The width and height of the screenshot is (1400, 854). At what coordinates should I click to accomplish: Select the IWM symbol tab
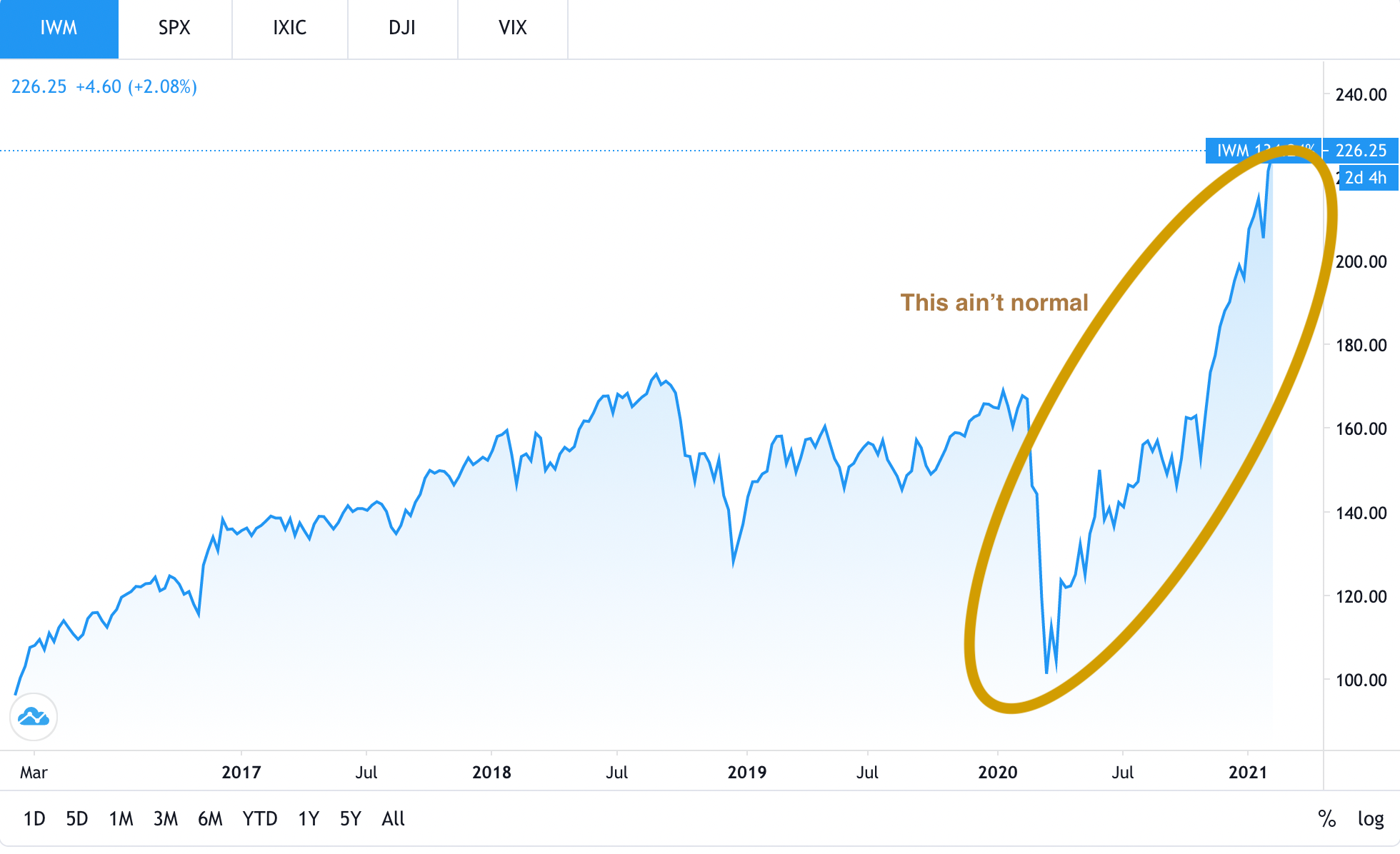59,29
